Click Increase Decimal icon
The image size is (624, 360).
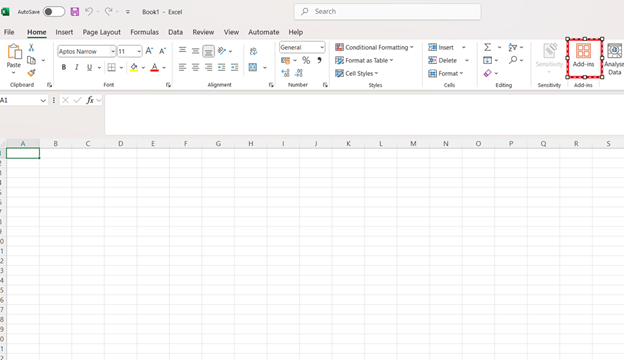click(x=285, y=73)
